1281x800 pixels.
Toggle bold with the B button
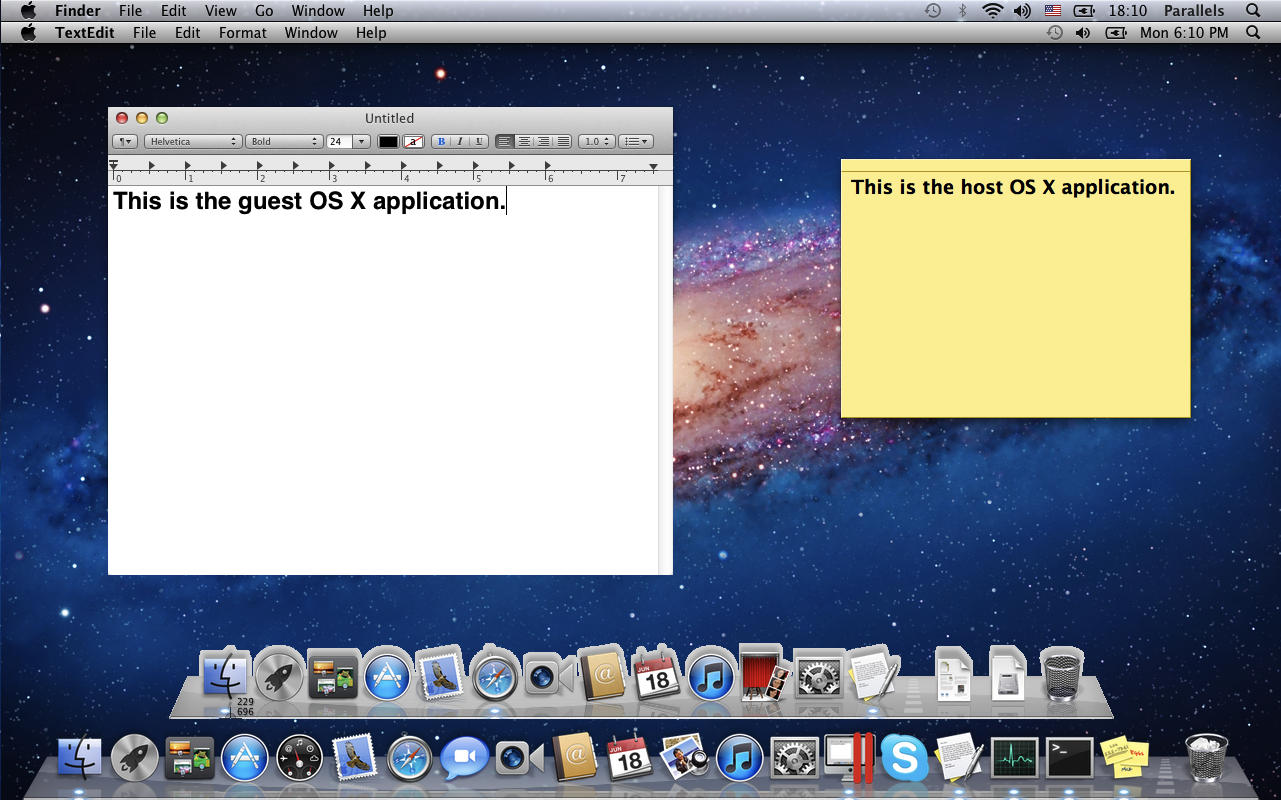441,141
